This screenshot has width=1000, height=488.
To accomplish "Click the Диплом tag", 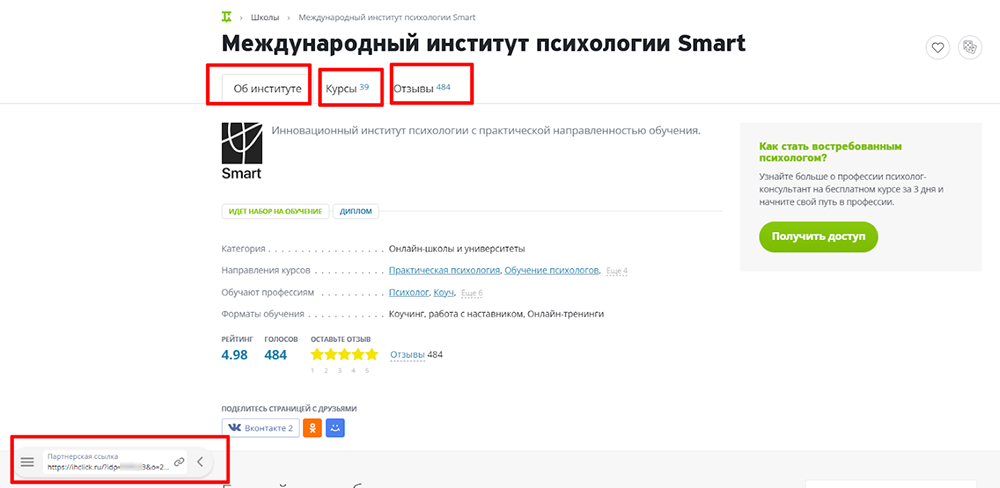I will 356,212.
